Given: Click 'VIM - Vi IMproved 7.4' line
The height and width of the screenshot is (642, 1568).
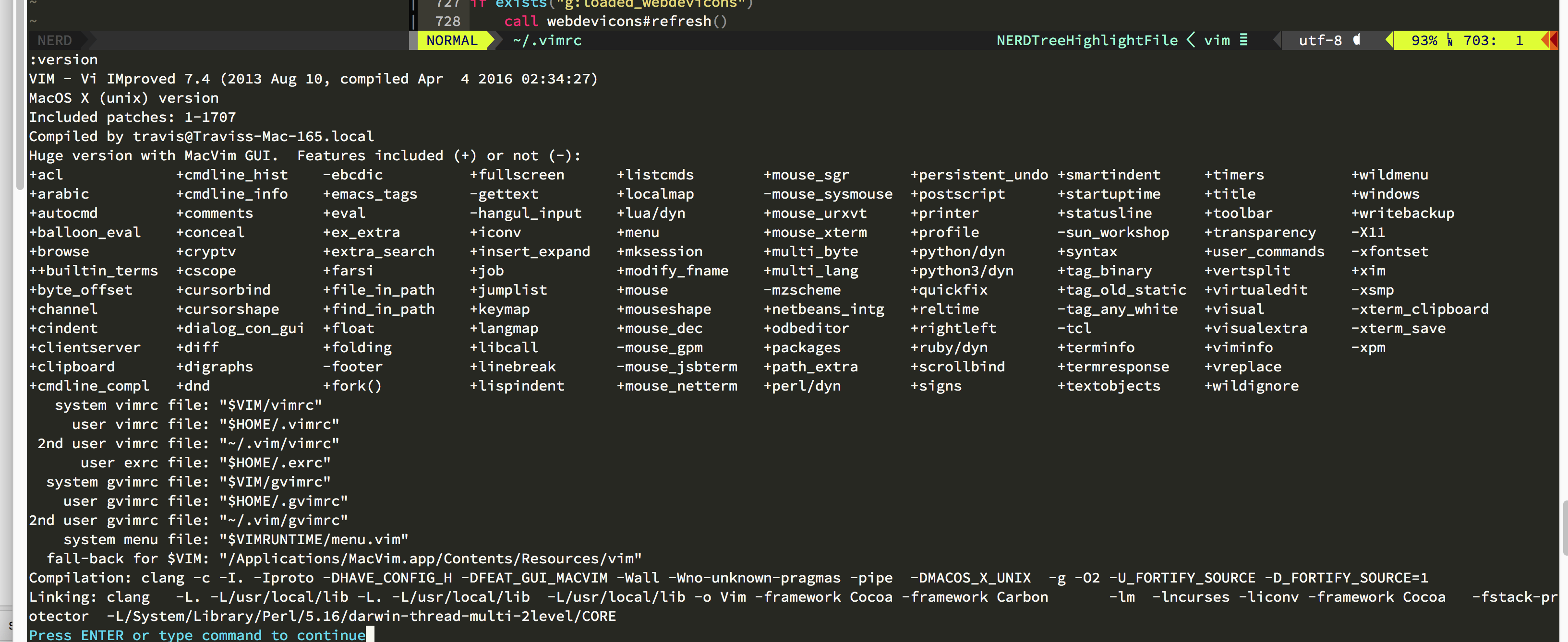Looking at the screenshot, I should pyautogui.click(x=314, y=79).
